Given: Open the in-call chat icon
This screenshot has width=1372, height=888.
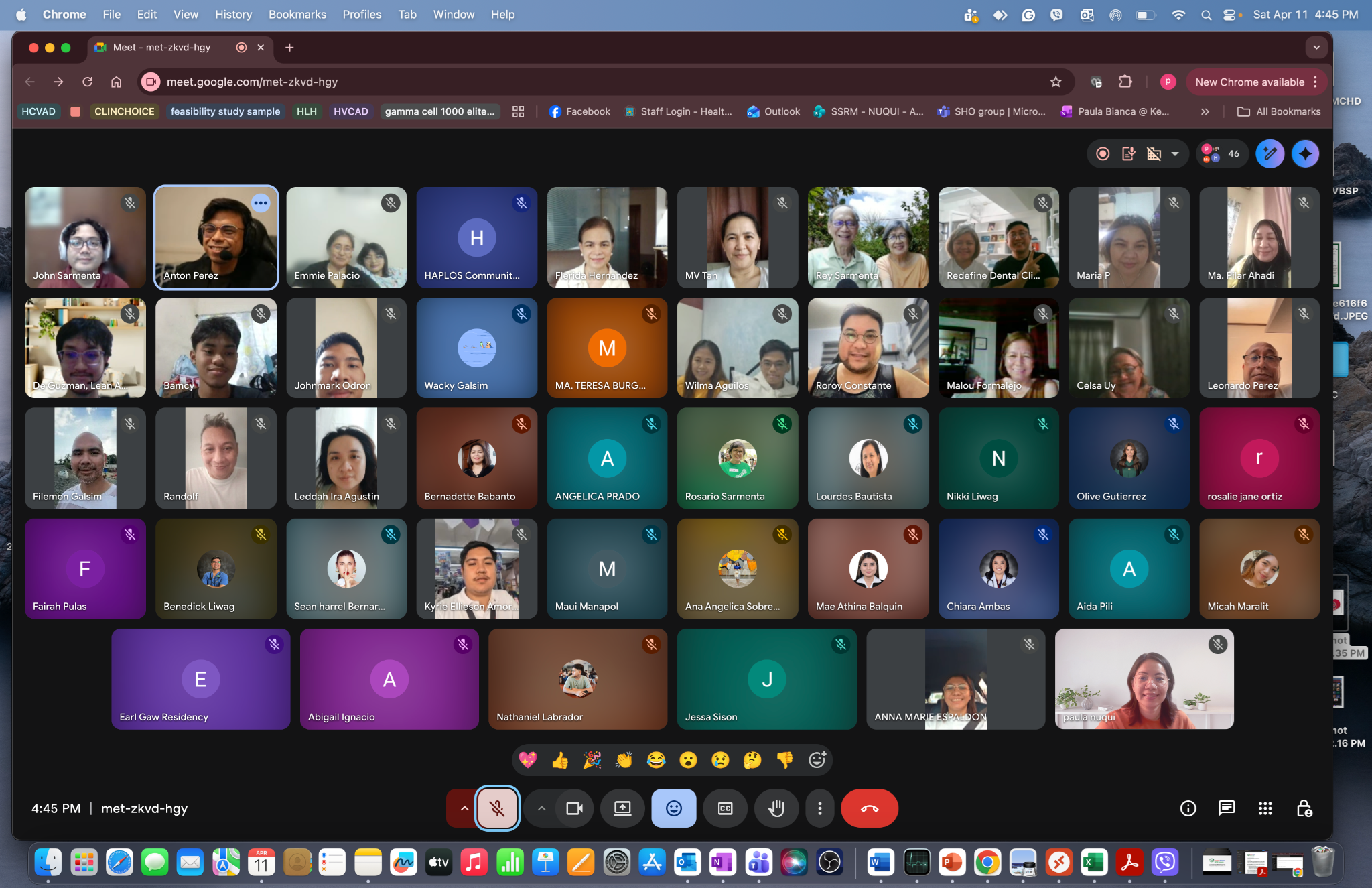Looking at the screenshot, I should [x=1226, y=808].
